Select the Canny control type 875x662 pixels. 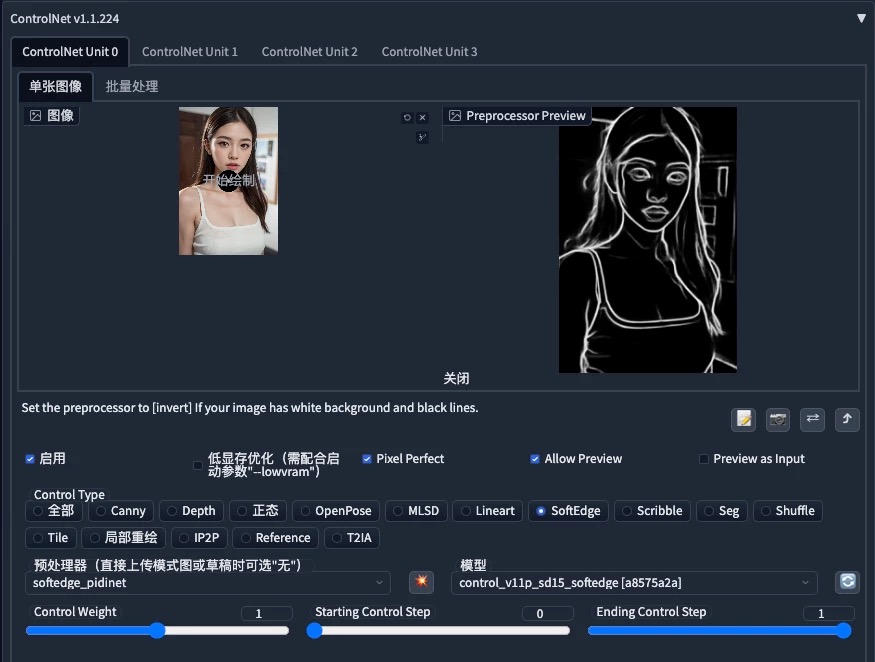click(121, 510)
